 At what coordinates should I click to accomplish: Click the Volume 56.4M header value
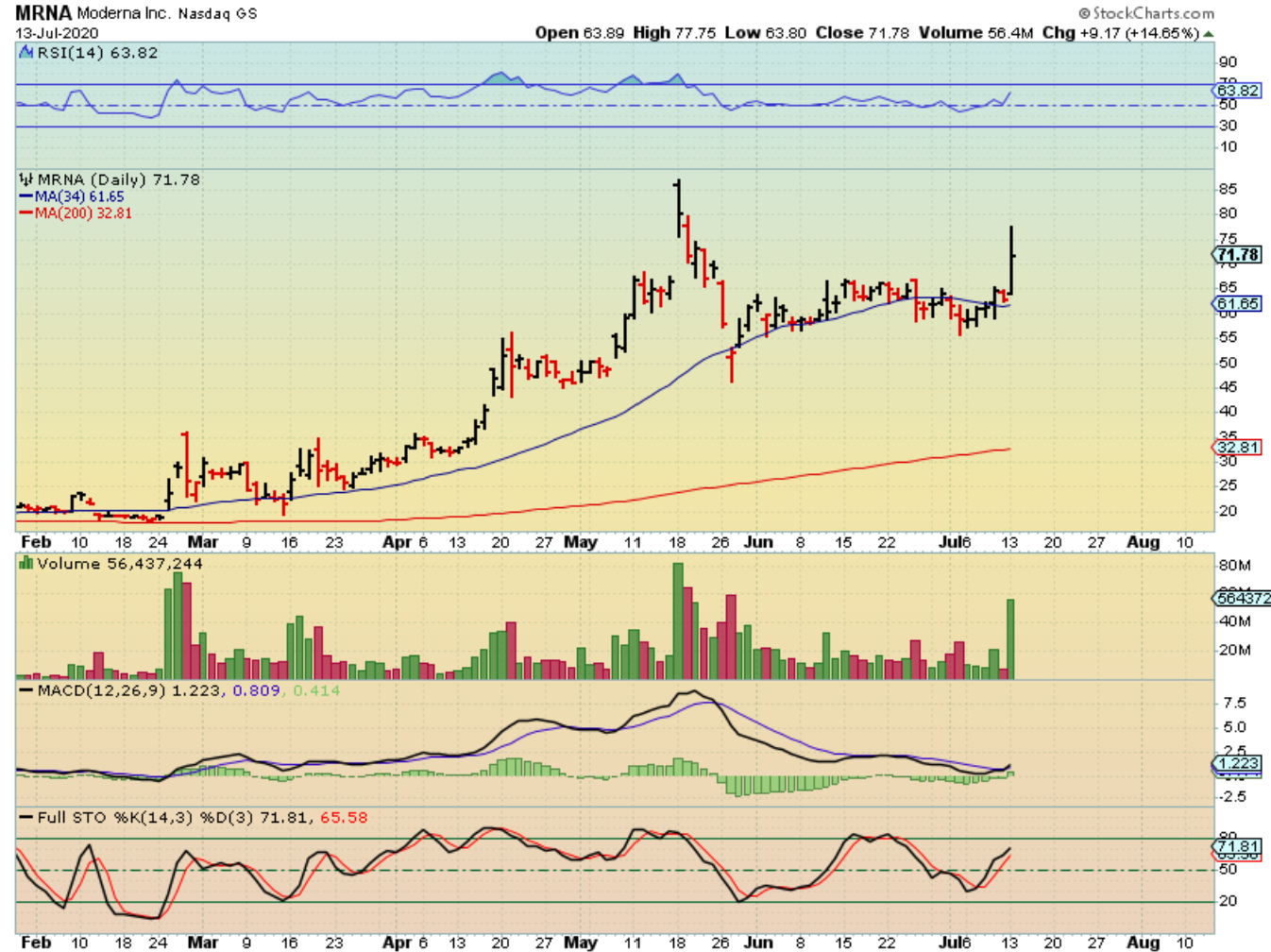(976, 33)
